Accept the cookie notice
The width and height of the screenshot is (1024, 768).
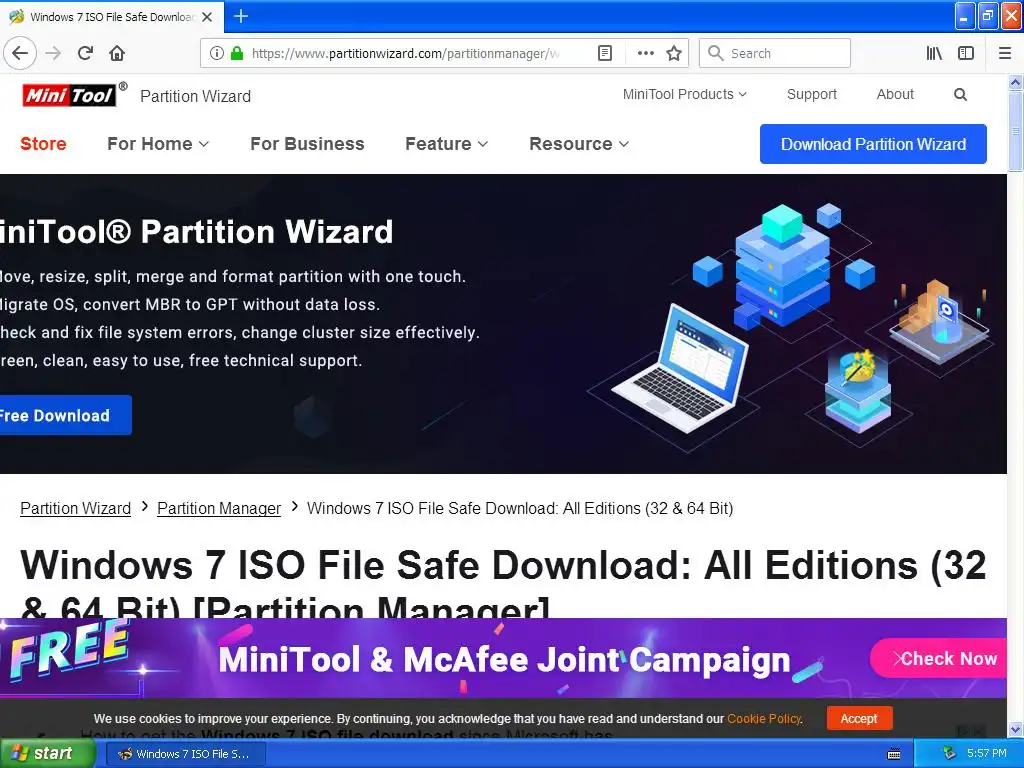pyautogui.click(x=859, y=718)
